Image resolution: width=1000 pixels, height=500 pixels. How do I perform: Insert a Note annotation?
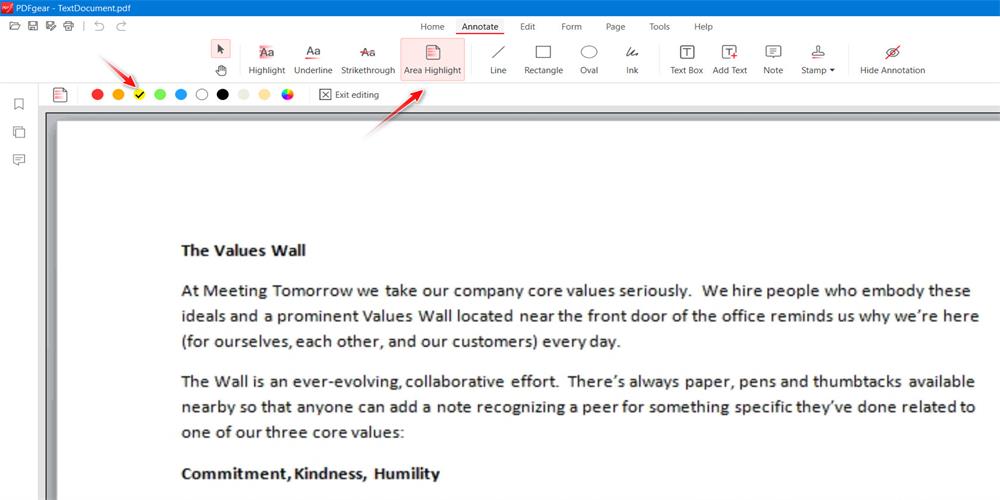pyautogui.click(x=773, y=59)
